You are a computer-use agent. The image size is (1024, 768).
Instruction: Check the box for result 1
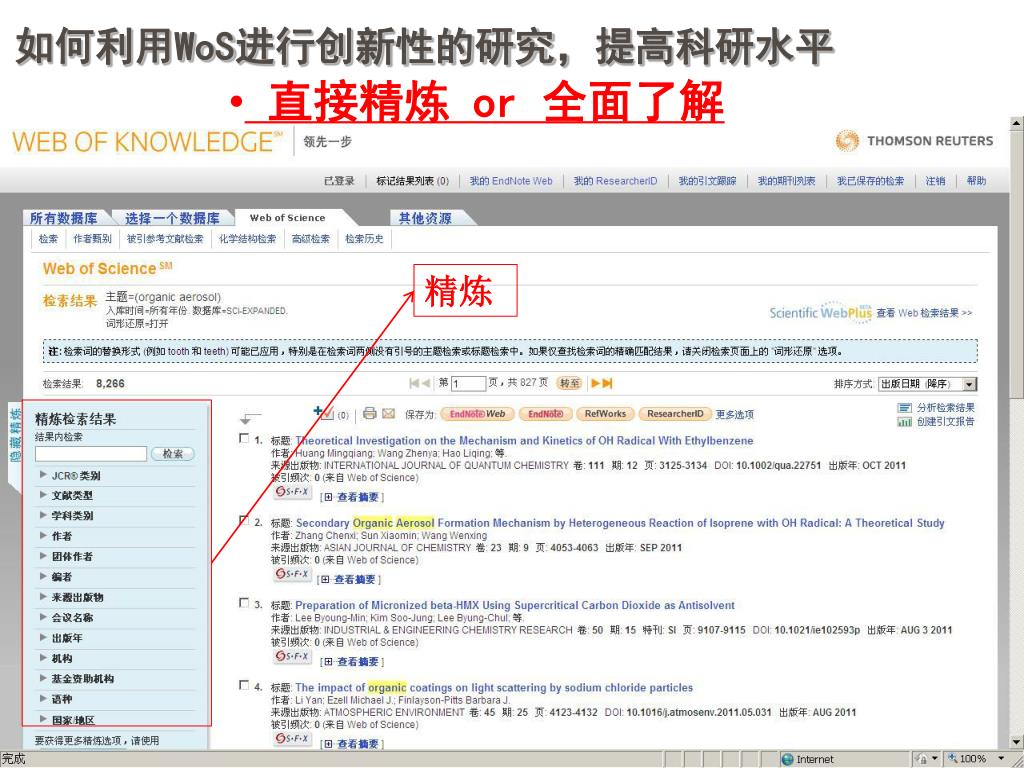tap(244, 439)
